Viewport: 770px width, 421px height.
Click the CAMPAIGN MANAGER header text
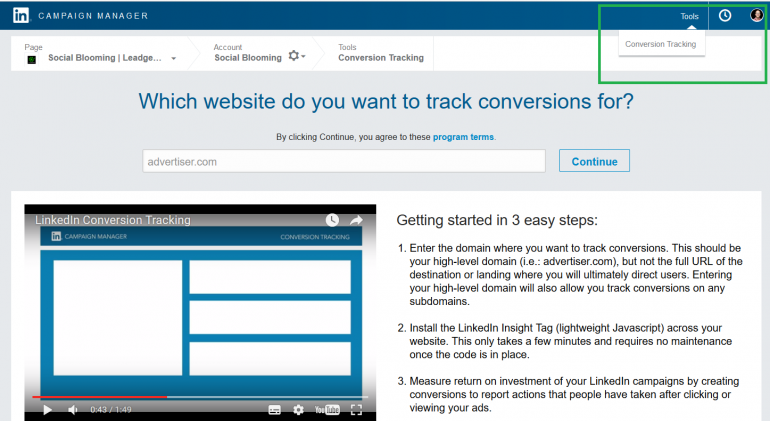coord(93,16)
